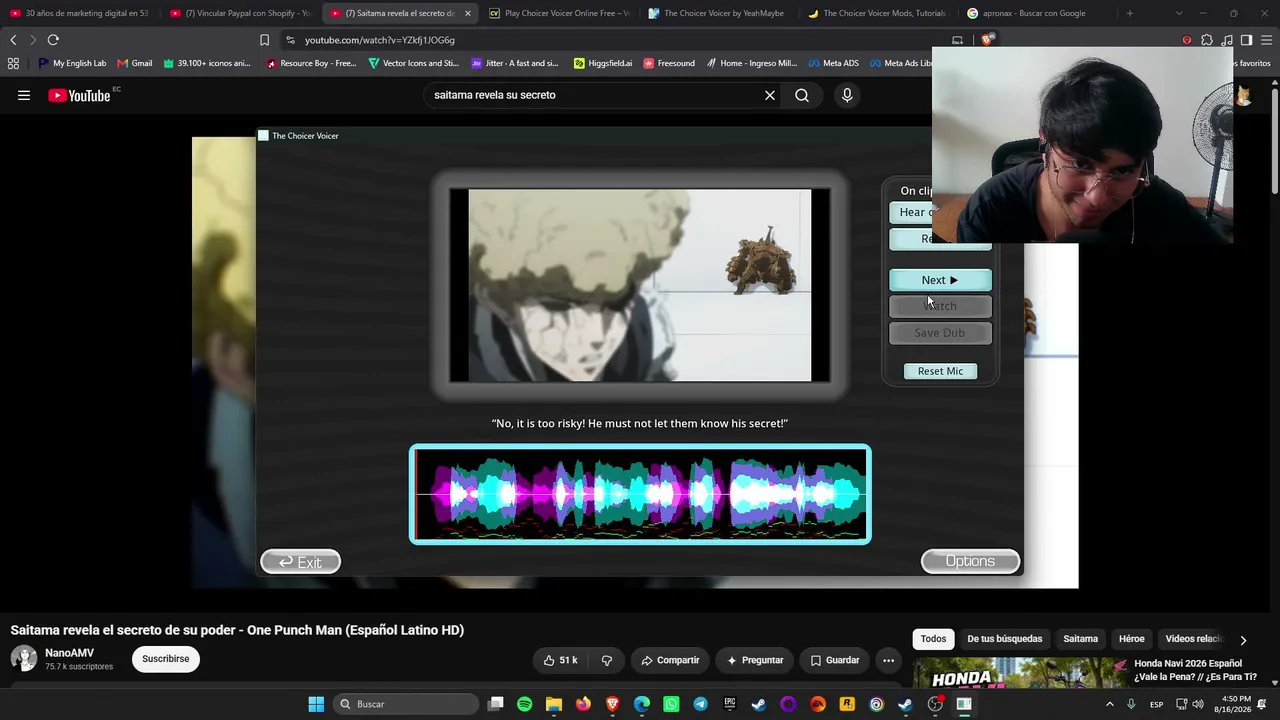
Task: Open Options in The Choicer Voicer
Action: click(970, 561)
